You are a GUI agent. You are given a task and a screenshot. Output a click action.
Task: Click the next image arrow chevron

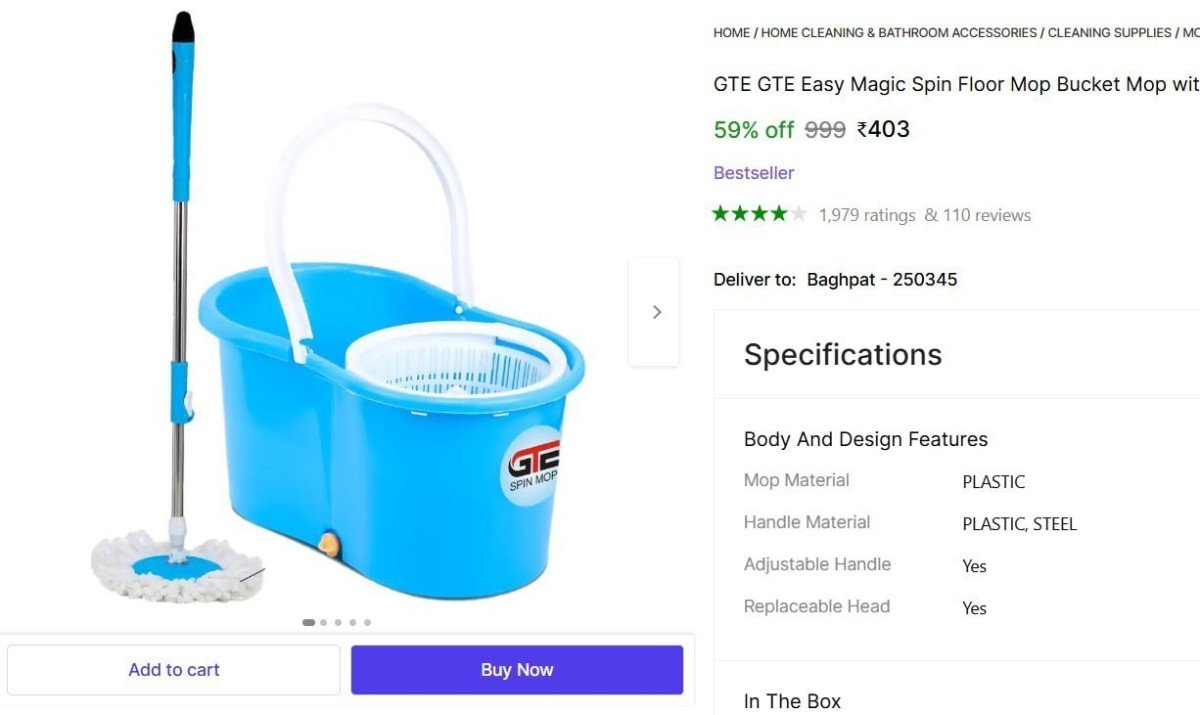click(656, 312)
